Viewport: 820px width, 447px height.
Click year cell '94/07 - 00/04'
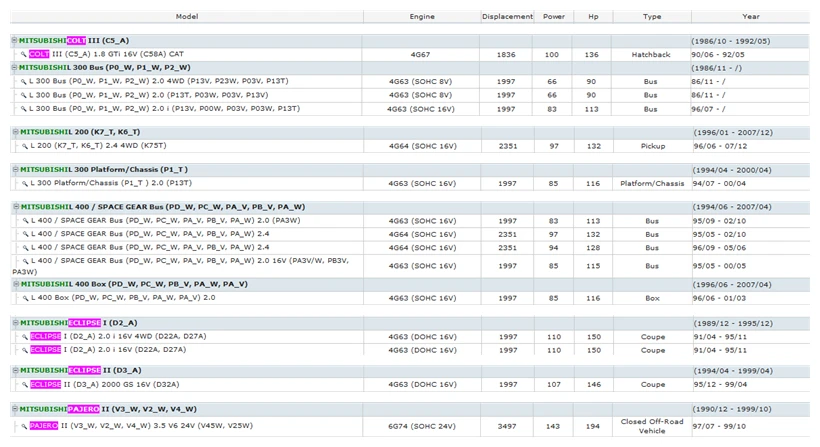[720, 184]
